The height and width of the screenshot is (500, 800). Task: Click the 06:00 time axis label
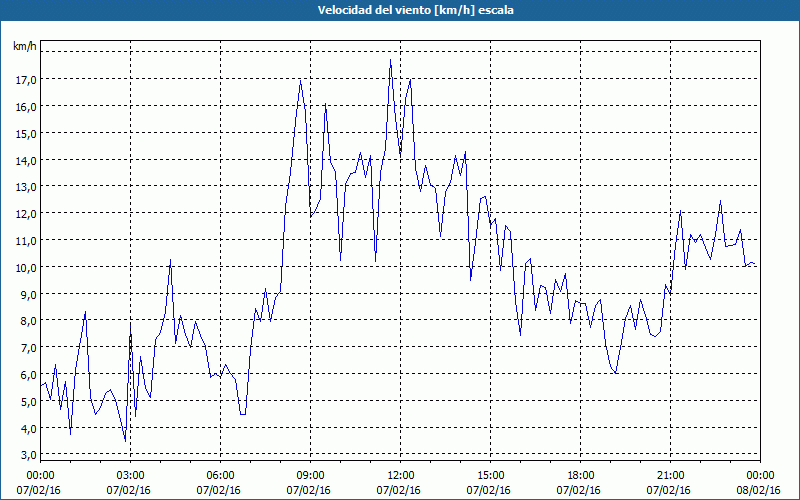(220, 476)
